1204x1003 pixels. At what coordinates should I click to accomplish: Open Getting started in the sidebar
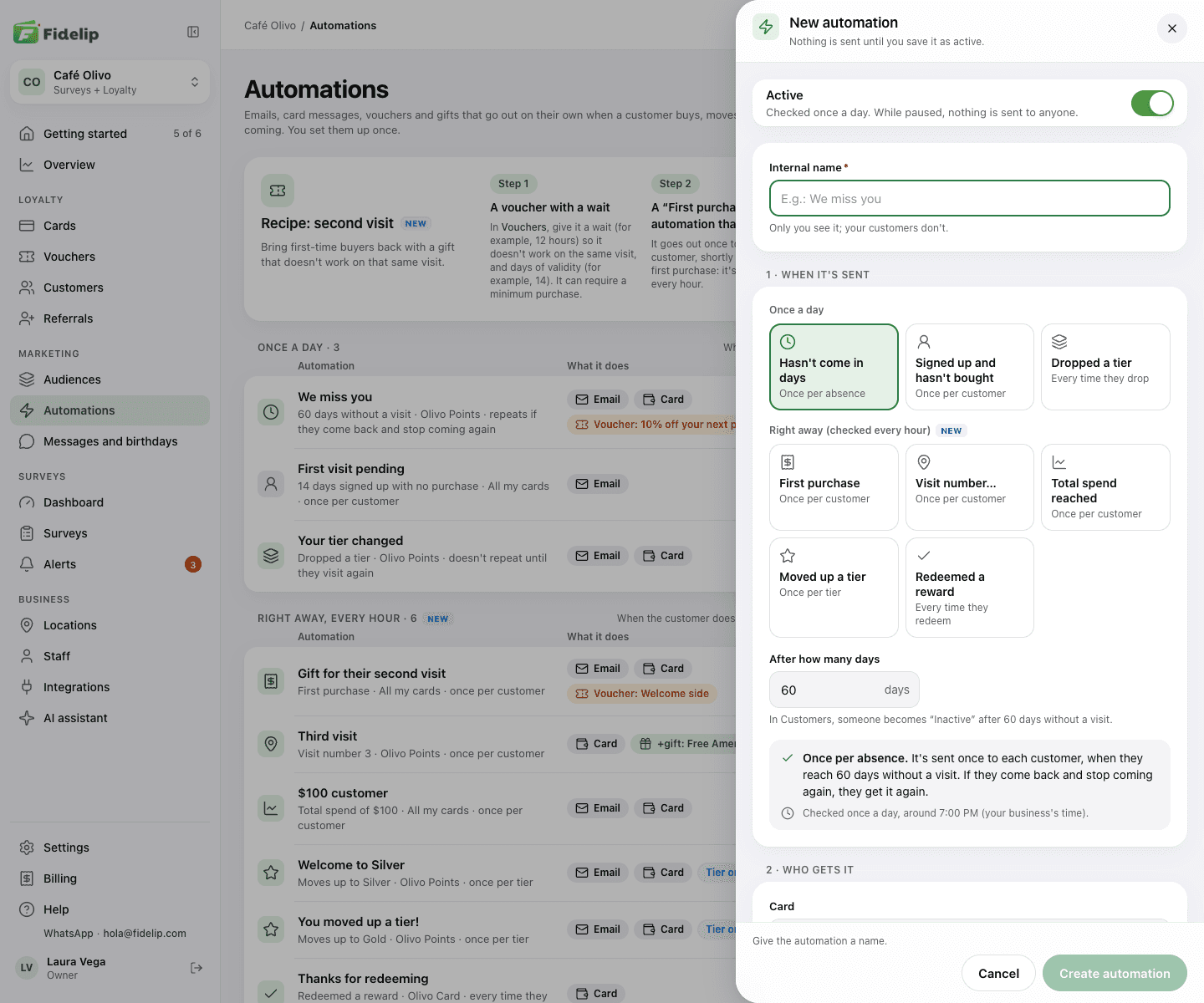(x=110, y=134)
